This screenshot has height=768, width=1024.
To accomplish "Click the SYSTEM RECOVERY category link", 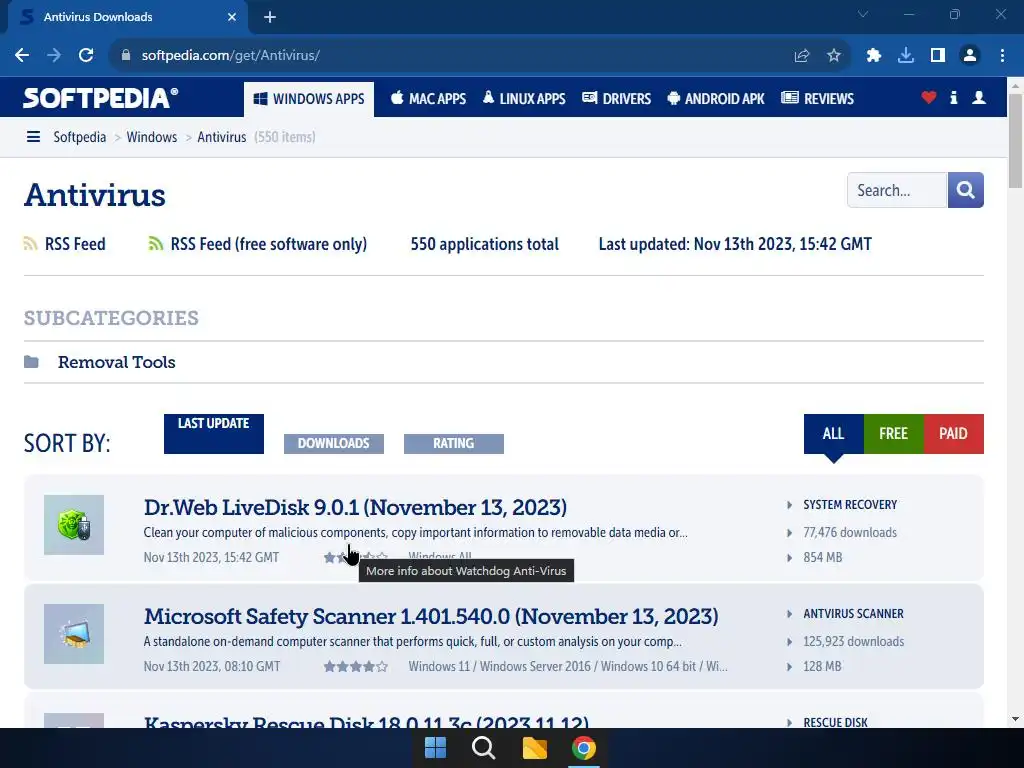I will point(850,505).
